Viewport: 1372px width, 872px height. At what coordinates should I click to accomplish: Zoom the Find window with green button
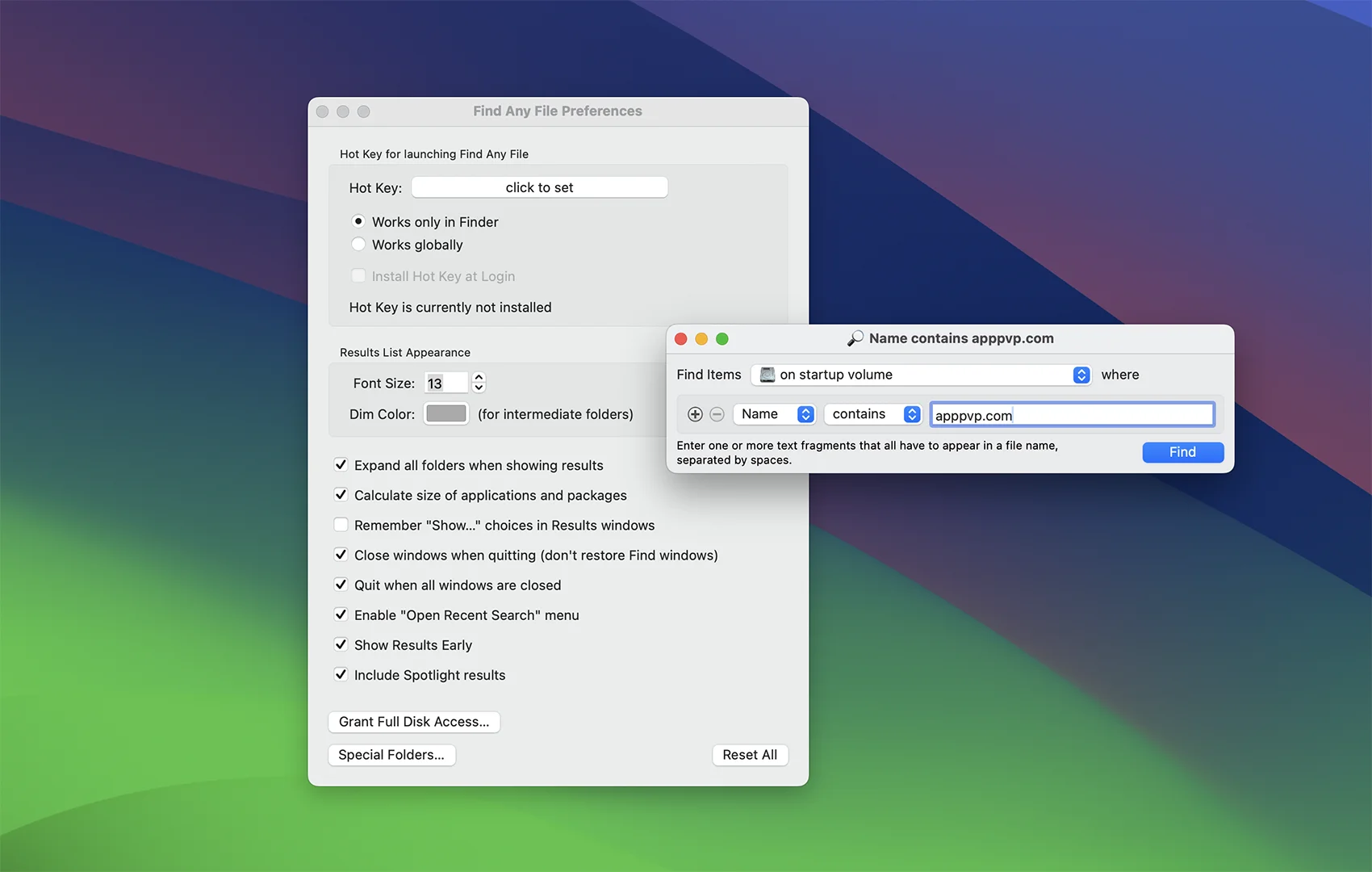(722, 339)
